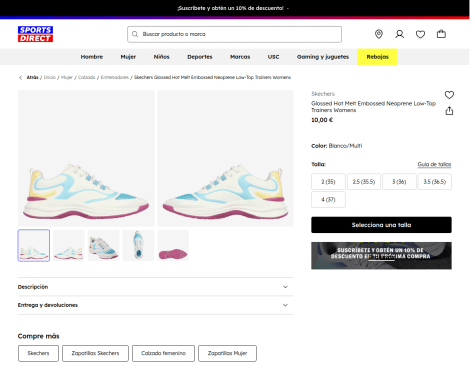The height and width of the screenshot is (380, 475).
Task: Open the Marcas menu
Action: (x=240, y=57)
